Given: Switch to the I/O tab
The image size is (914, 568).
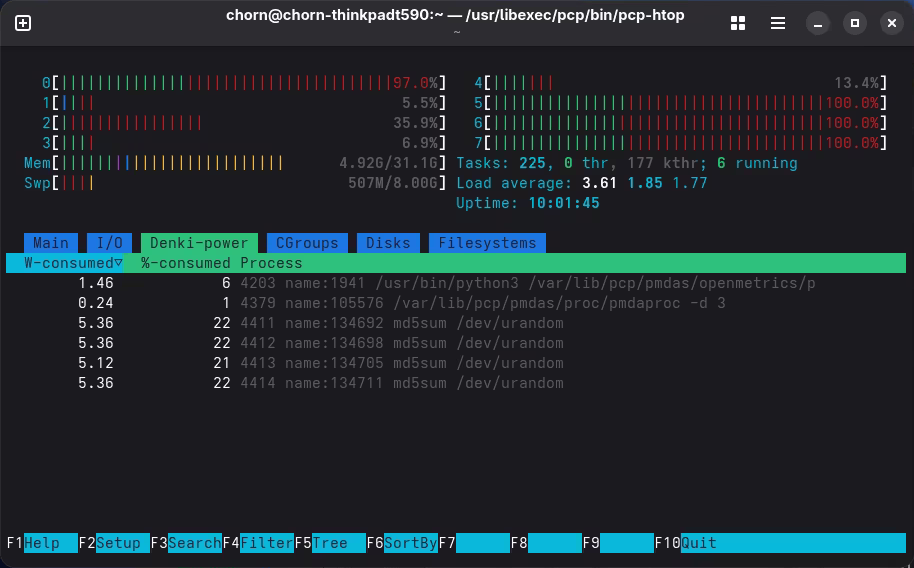Looking at the screenshot, I should (x=110, y=243).
